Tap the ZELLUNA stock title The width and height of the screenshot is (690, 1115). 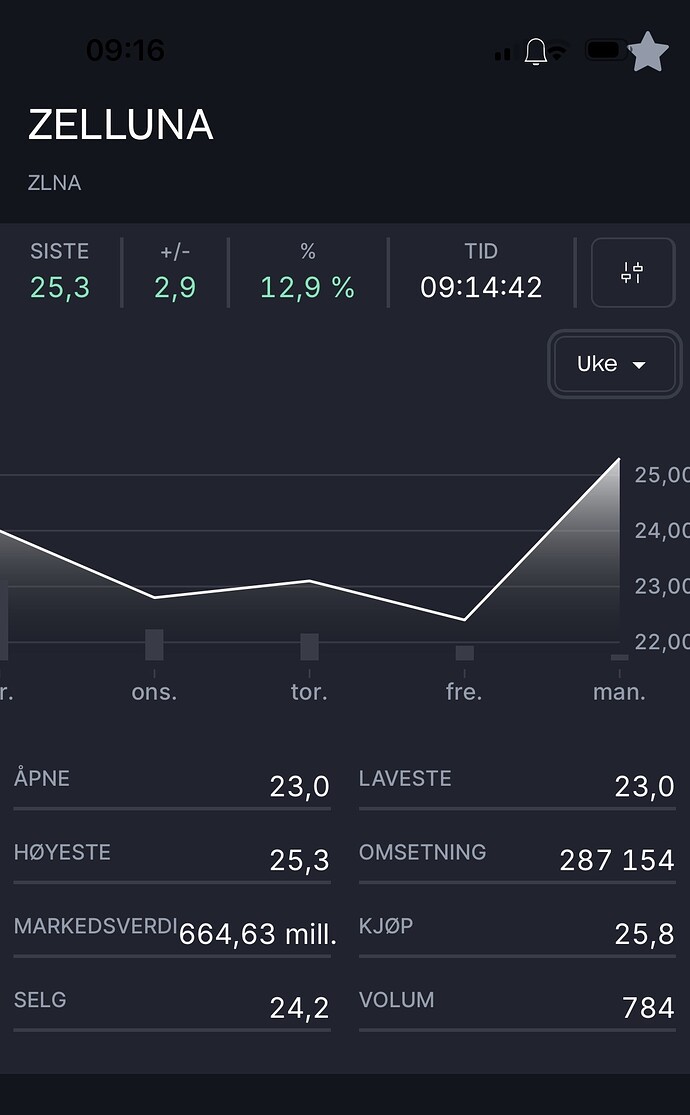tap(120, 125)
